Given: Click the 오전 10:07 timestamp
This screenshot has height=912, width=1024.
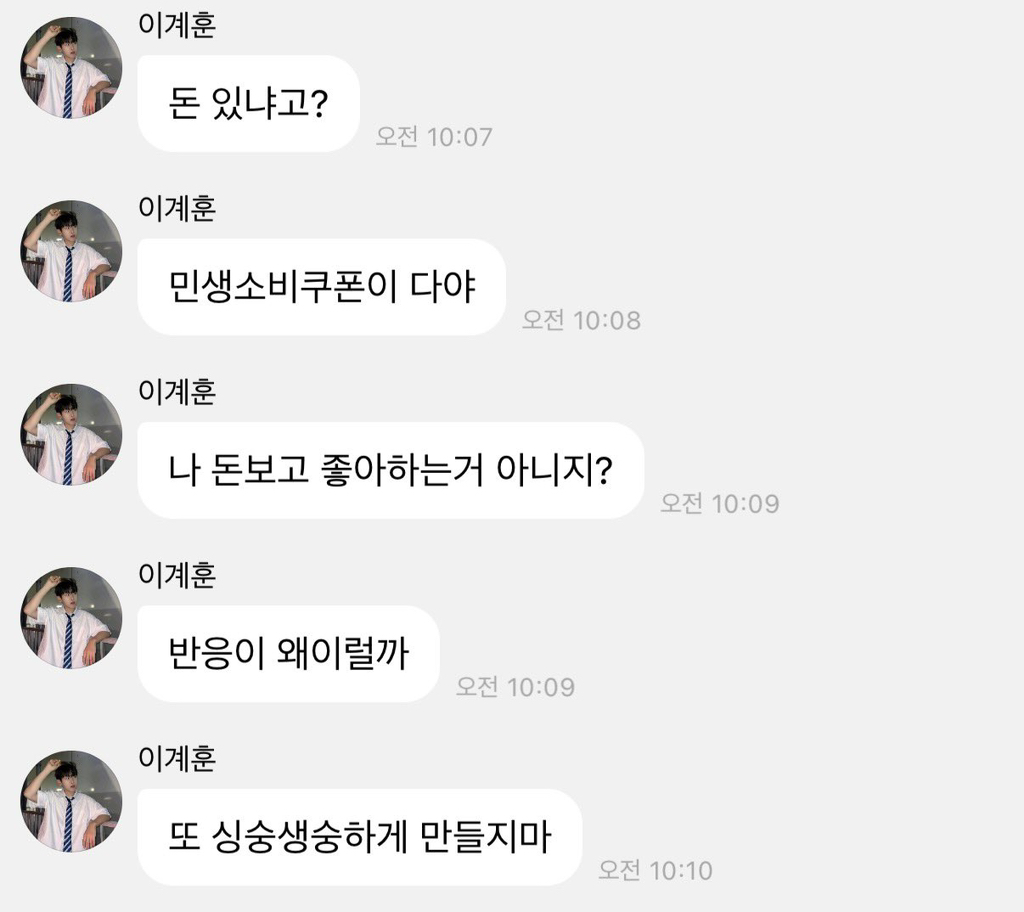Looking at the screenshot, I should (434, 137).
